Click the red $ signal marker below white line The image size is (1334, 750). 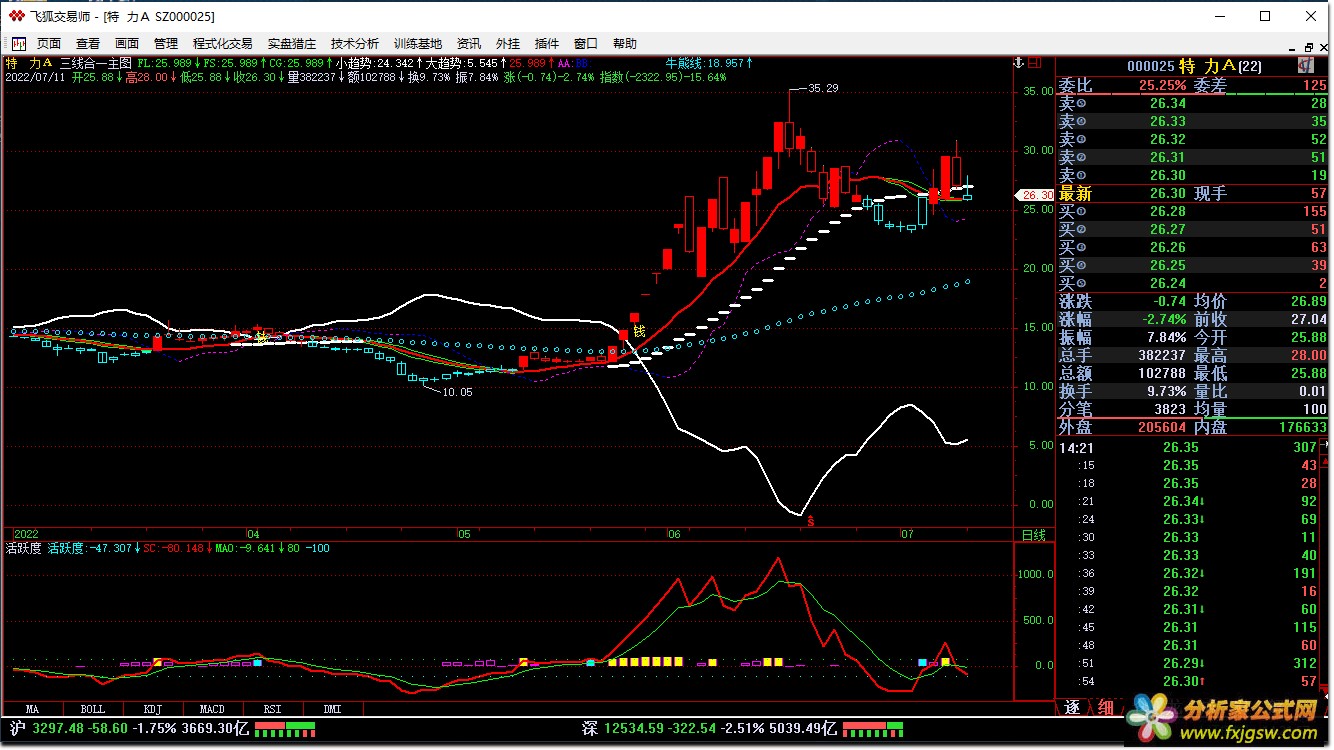(811, 521)
